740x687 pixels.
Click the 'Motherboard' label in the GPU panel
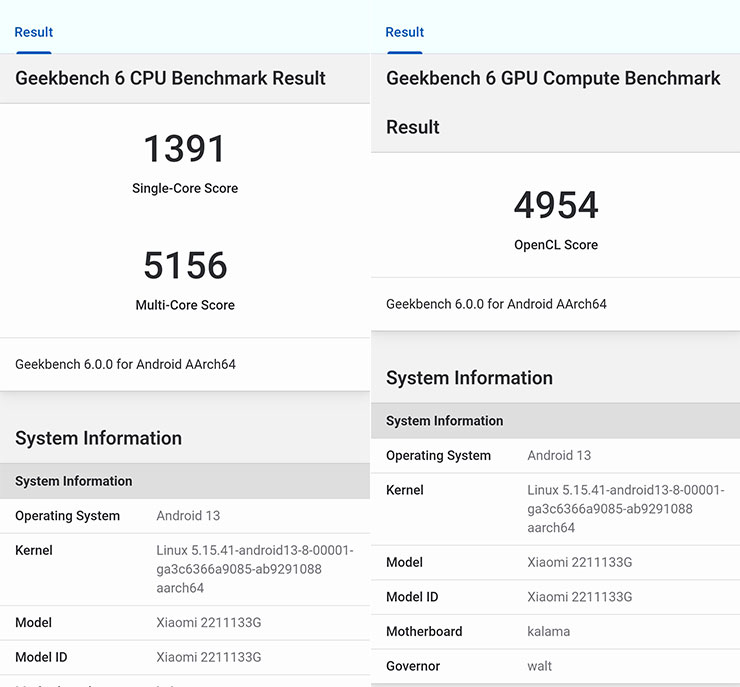pos(424,631)
